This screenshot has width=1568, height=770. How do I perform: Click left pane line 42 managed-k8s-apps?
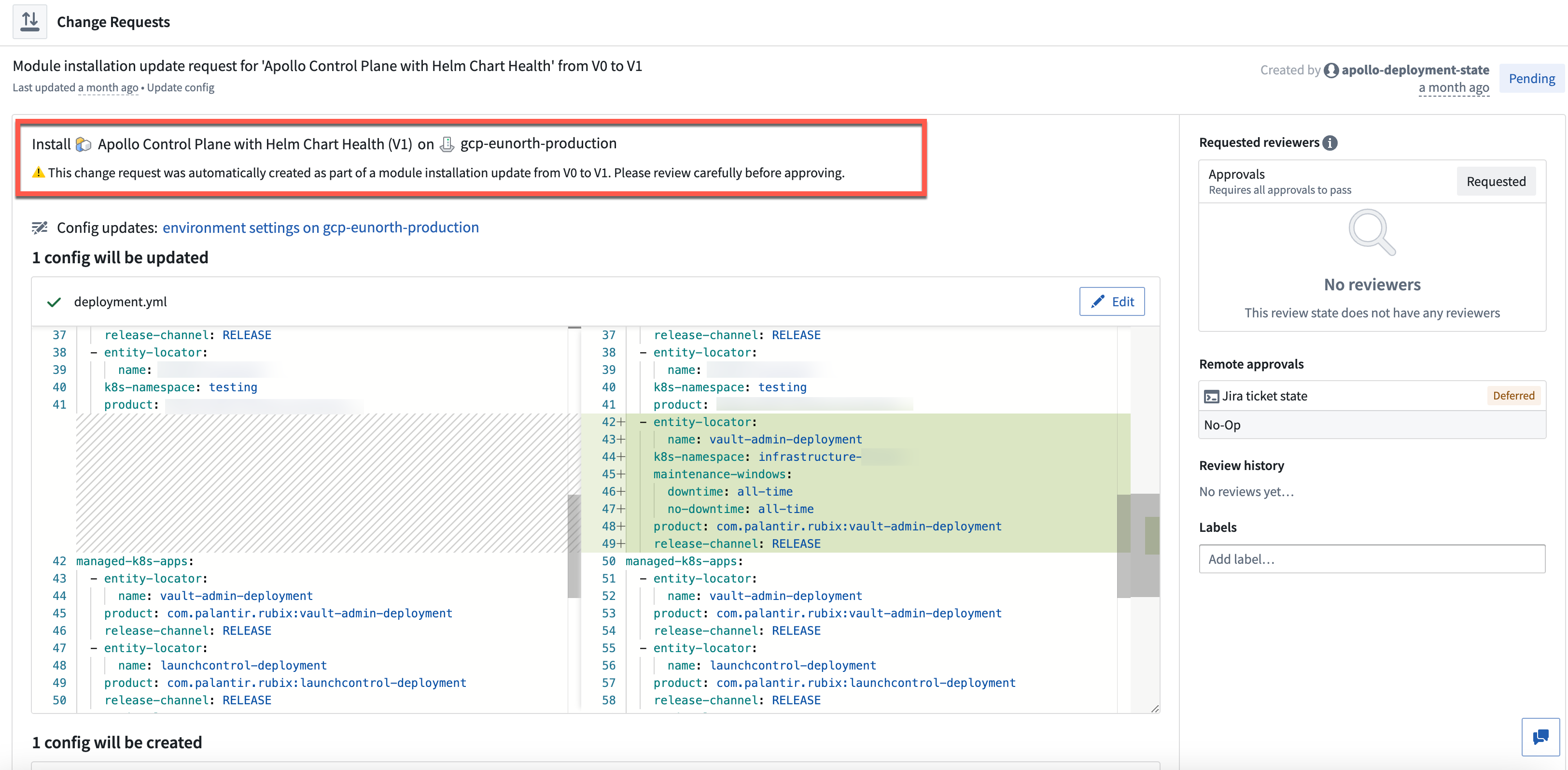click(x=135, y=561)
